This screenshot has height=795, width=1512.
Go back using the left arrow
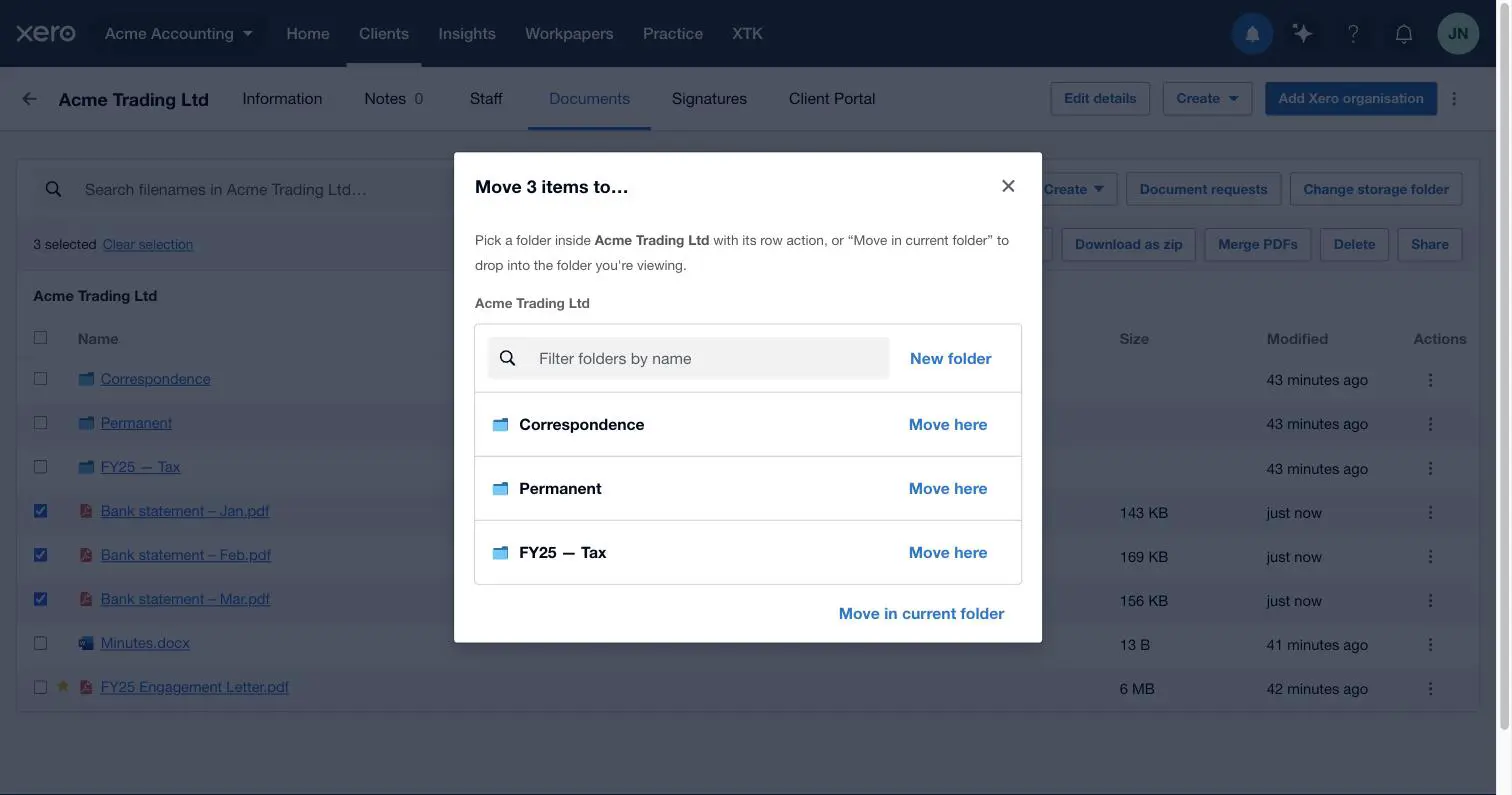point(29,98)
